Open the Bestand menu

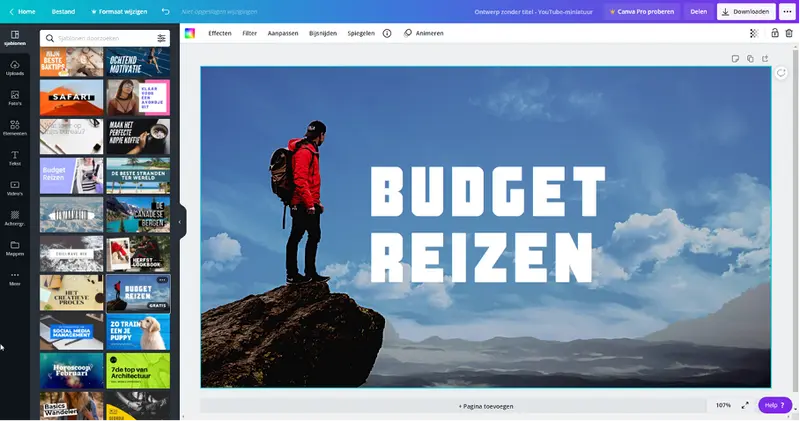pos(63,11)
